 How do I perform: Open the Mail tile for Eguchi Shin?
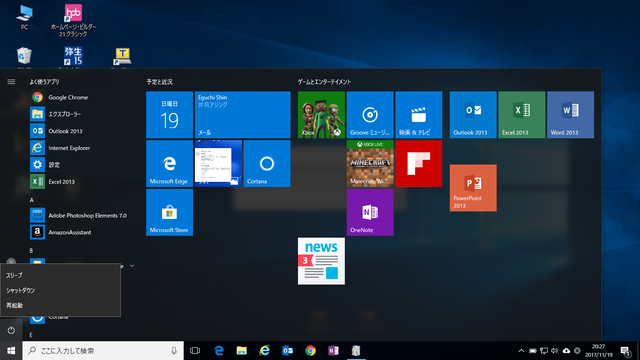click(x=242, y=115)
